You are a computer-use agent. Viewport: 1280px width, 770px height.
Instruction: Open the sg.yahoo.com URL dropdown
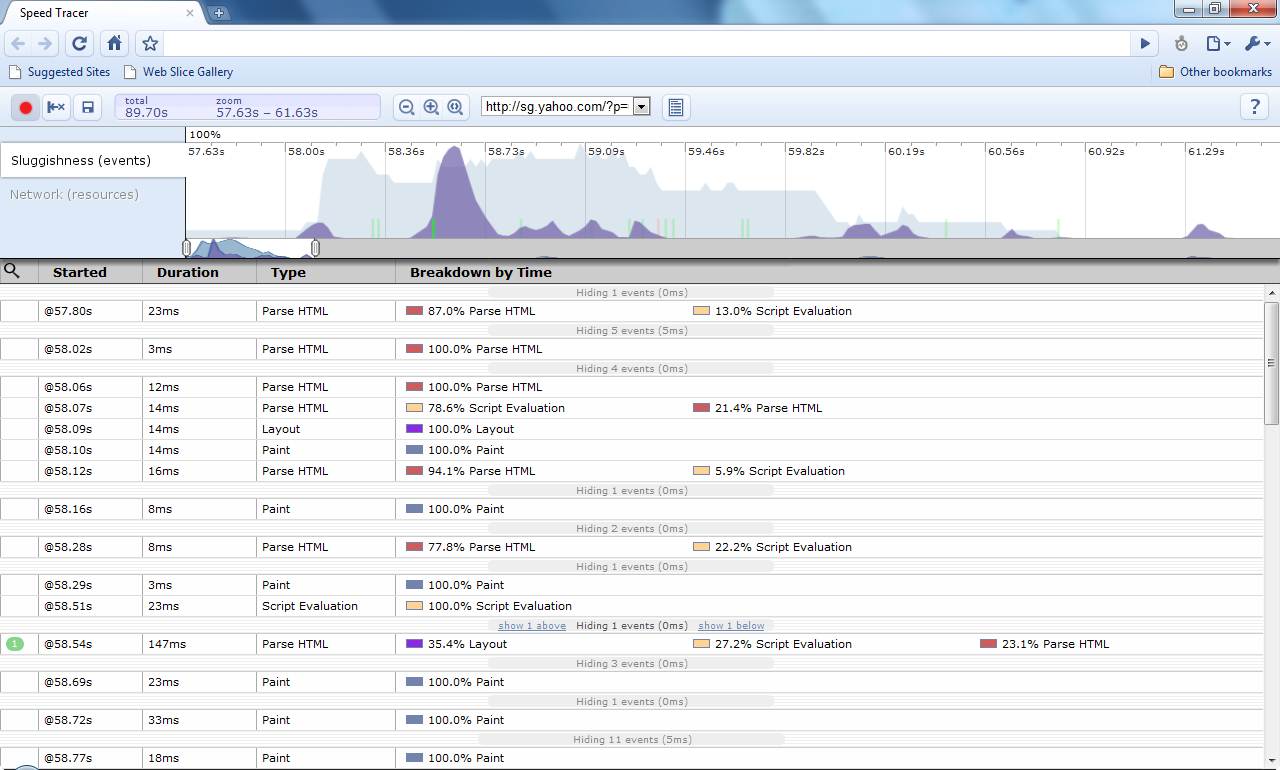pos(639,105)
